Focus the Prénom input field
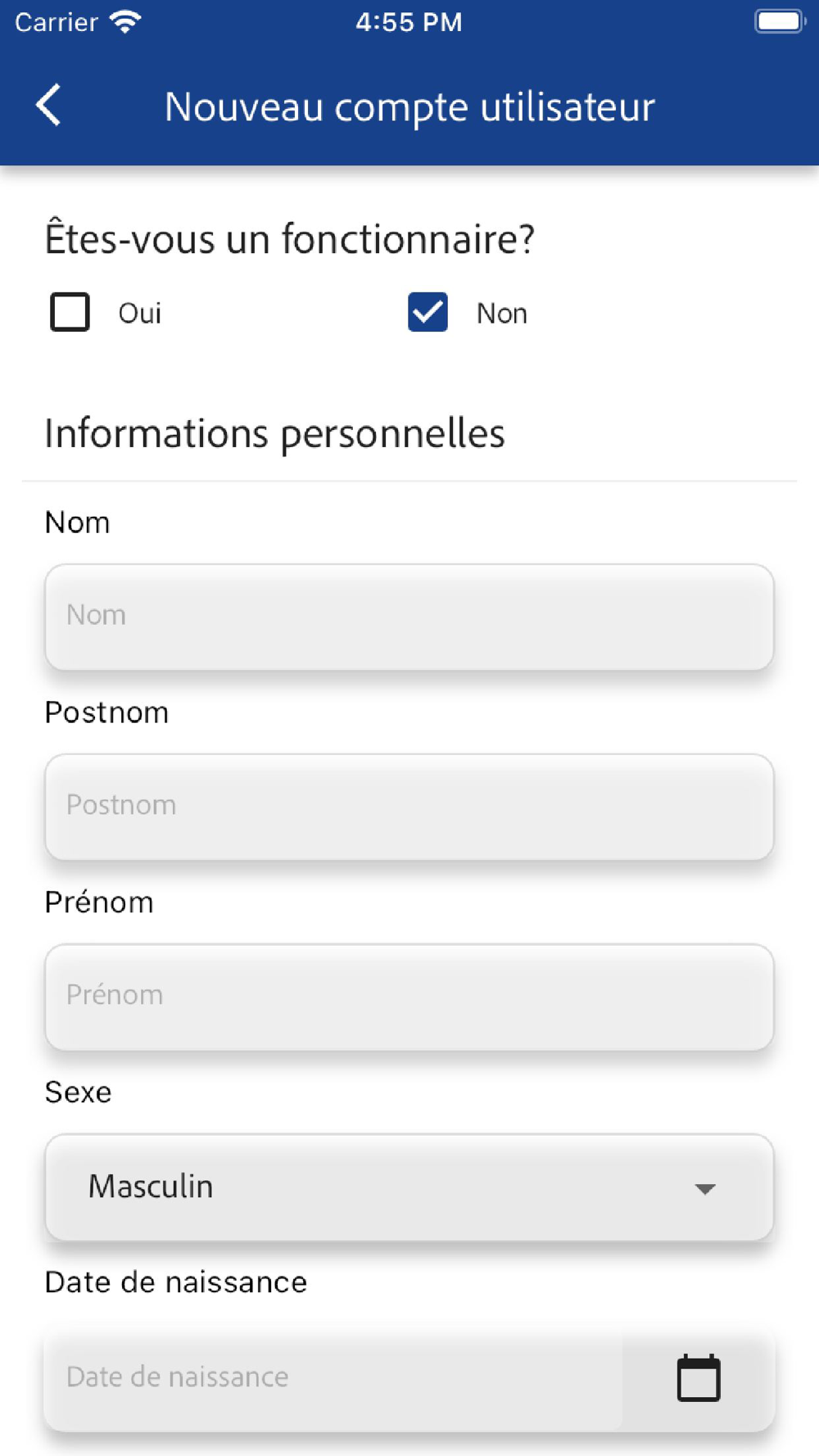This screenshot has height=1456, width=819. (x=409, y=997)
